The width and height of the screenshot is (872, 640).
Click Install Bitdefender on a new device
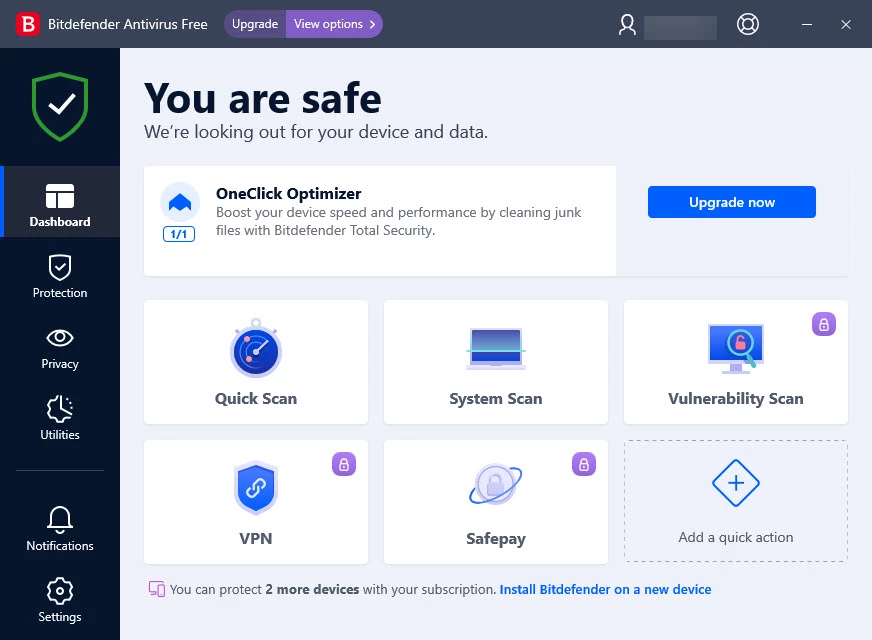(x=605, y=590)
